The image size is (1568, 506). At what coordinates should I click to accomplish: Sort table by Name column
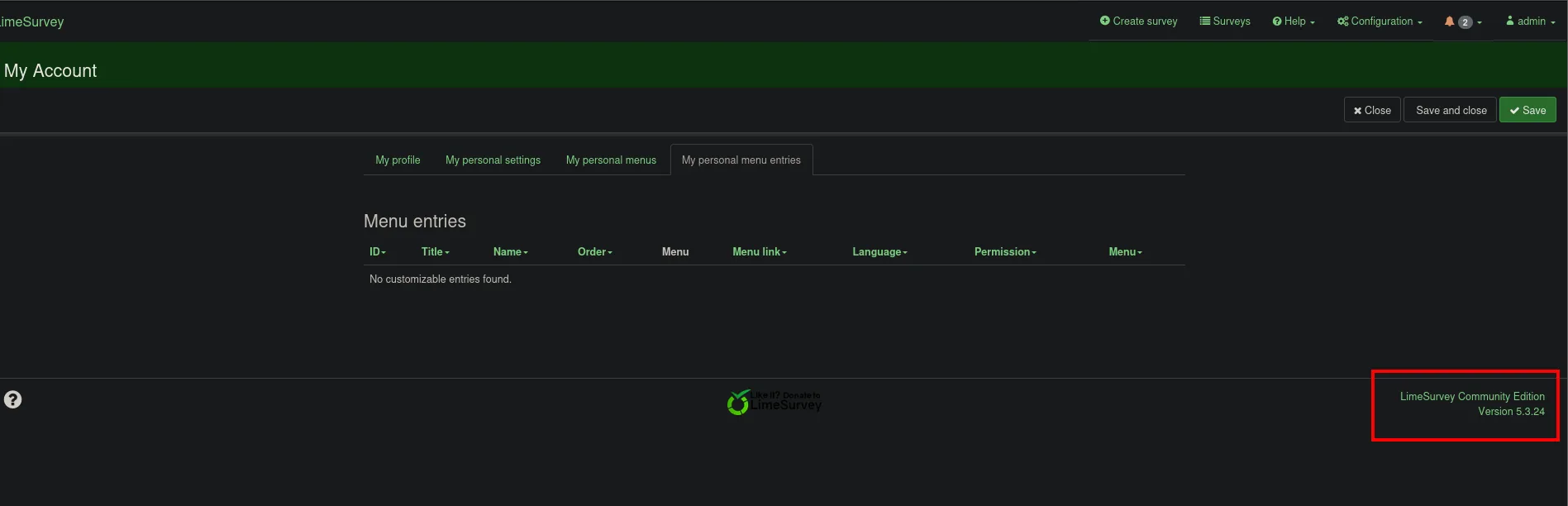tap(511, 252)
